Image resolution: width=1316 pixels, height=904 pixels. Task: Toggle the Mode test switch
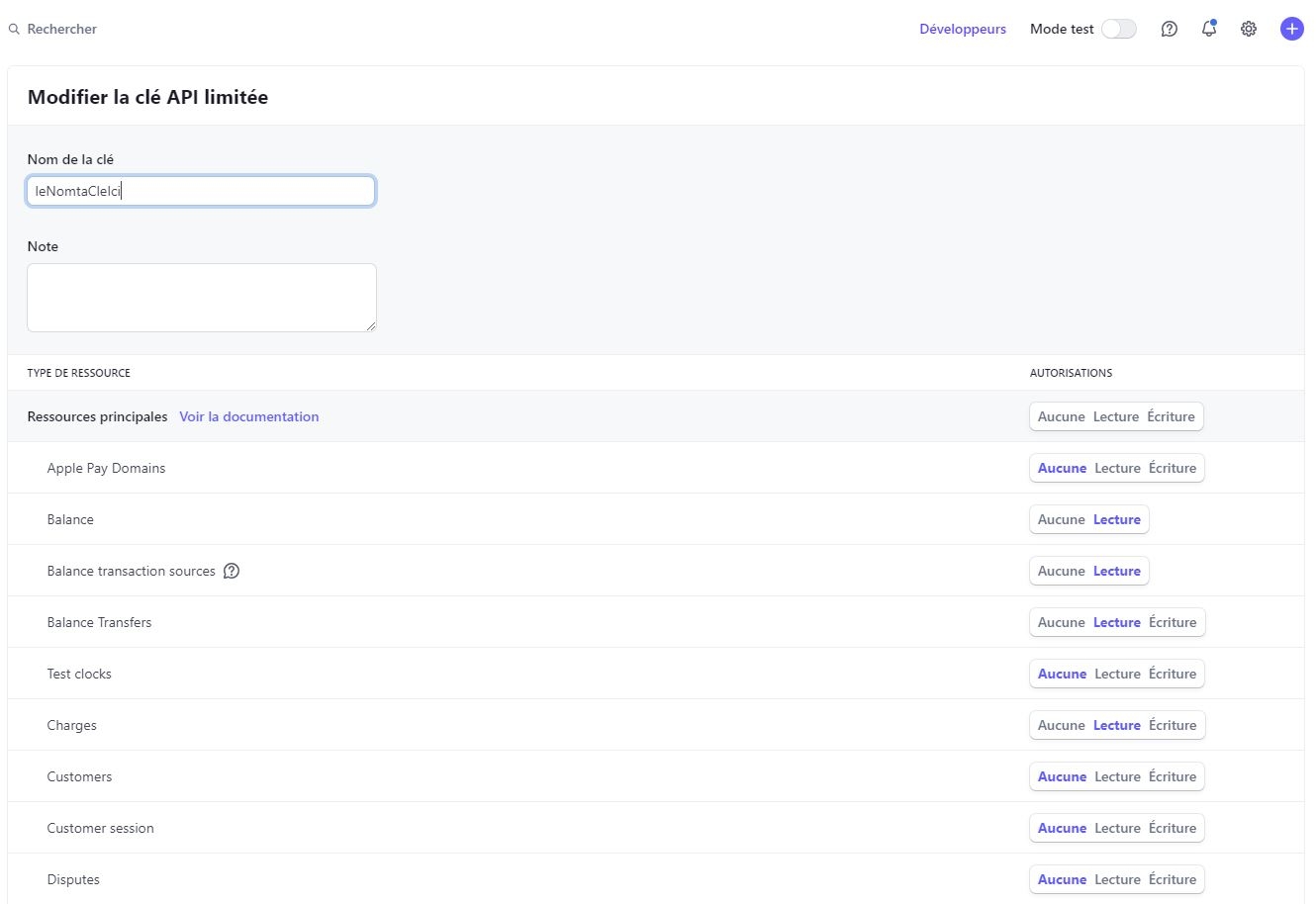(1119, 29)
